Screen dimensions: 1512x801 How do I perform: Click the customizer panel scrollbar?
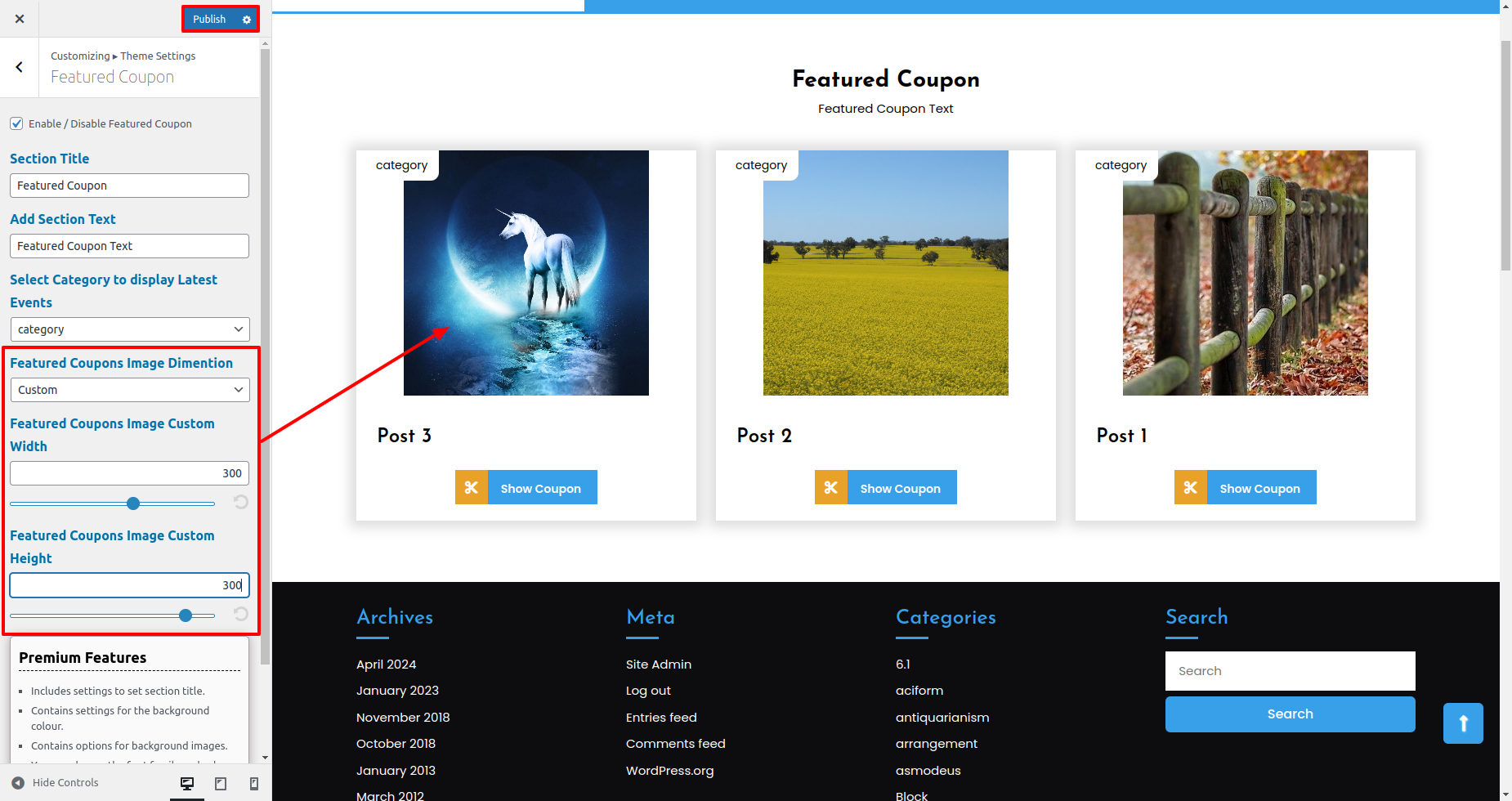point(265,356)
